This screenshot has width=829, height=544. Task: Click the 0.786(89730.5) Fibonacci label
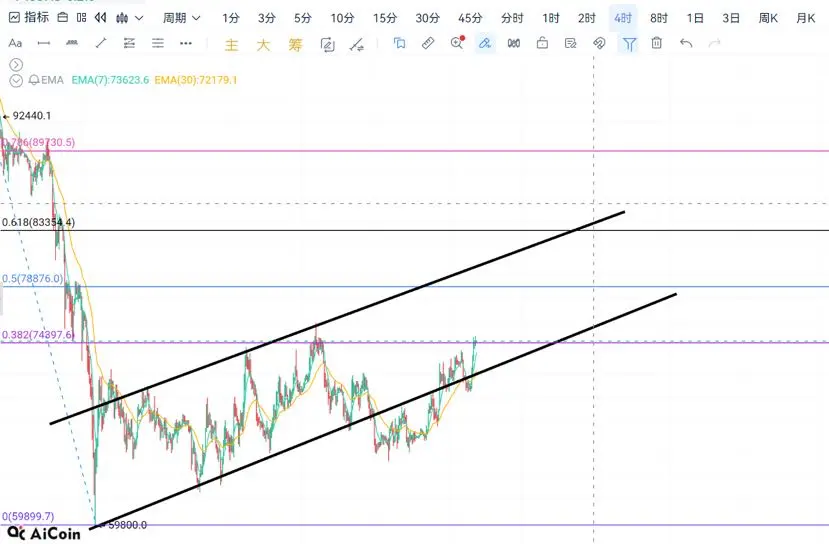[x=38, y=142]
